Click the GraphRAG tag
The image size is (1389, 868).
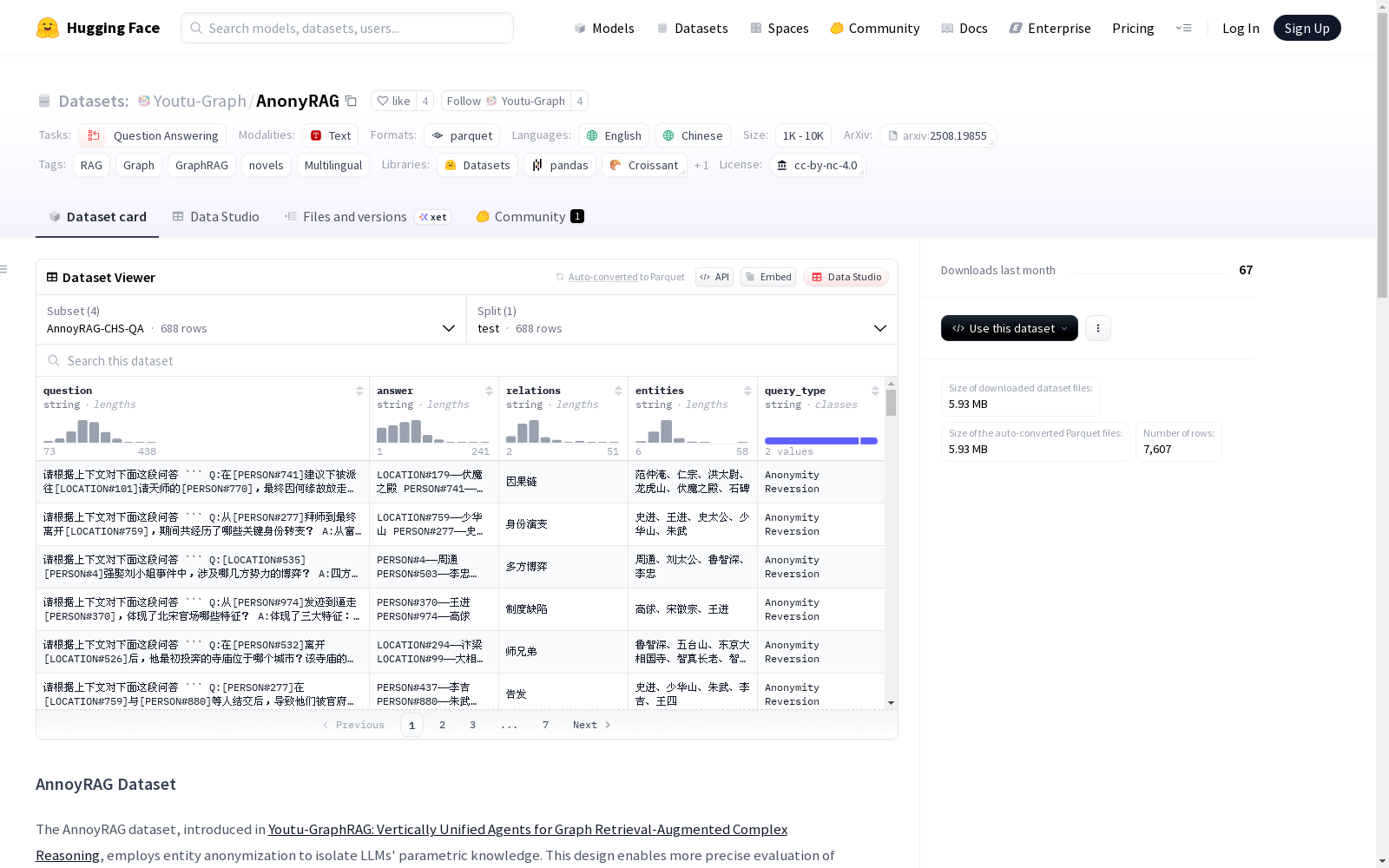click(x=201, y=165)
